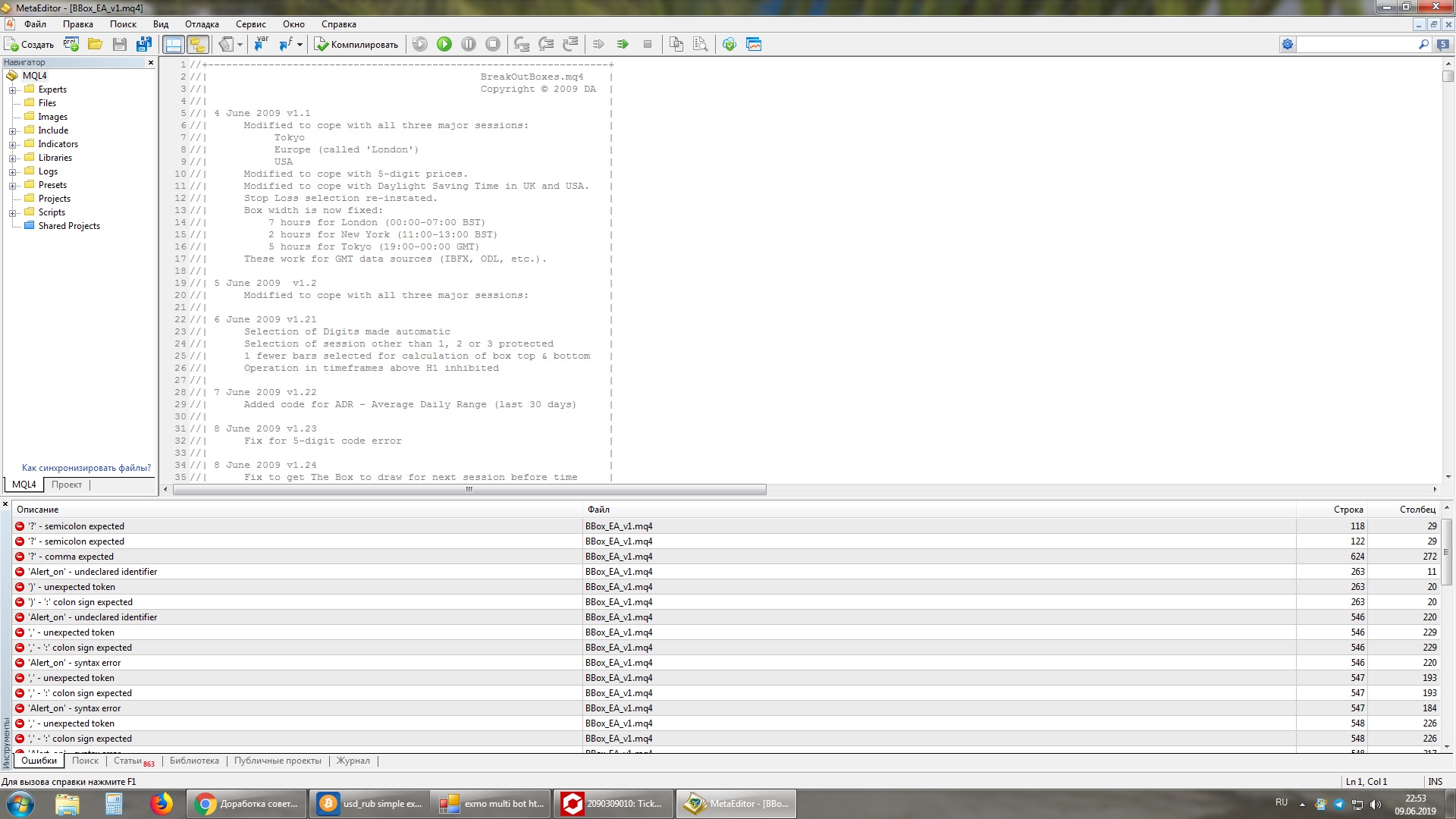The width and height of the screenshot is (1456, 819).
Task: Expand the Scripts folder node
Action: pos(12,212)
